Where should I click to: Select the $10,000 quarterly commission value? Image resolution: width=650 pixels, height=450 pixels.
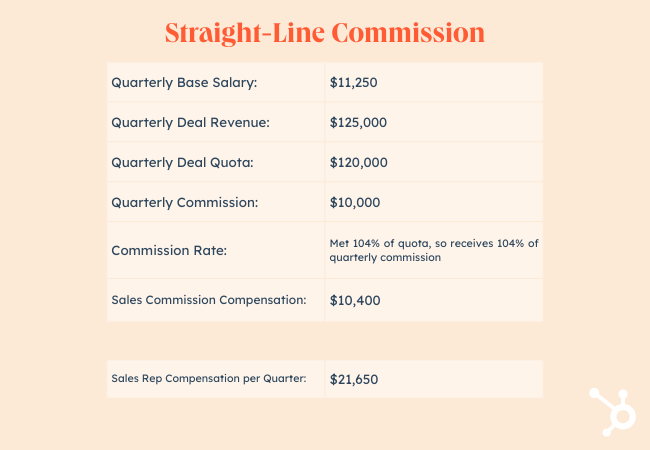tap(354, 202)
